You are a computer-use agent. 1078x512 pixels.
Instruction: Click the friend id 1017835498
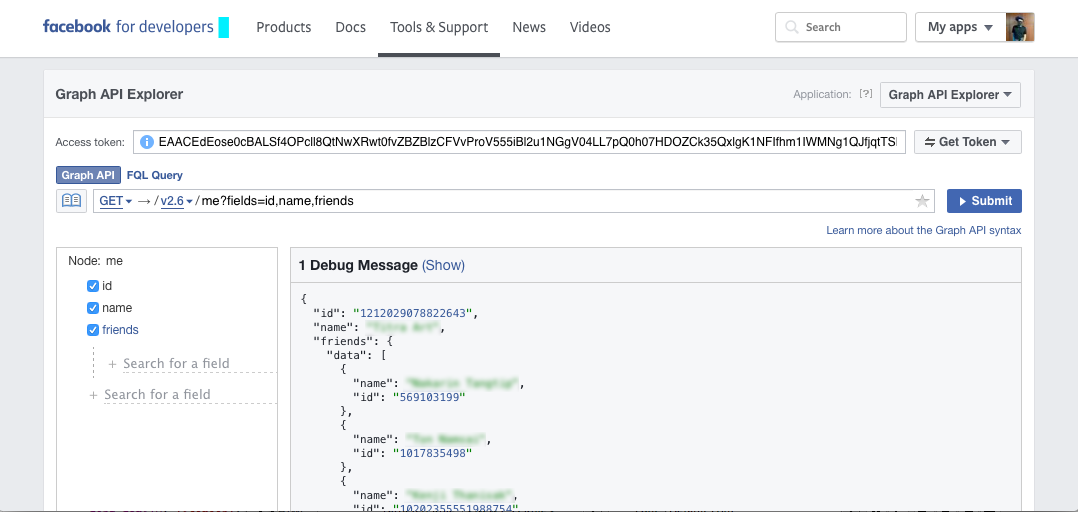pos(432,453)
